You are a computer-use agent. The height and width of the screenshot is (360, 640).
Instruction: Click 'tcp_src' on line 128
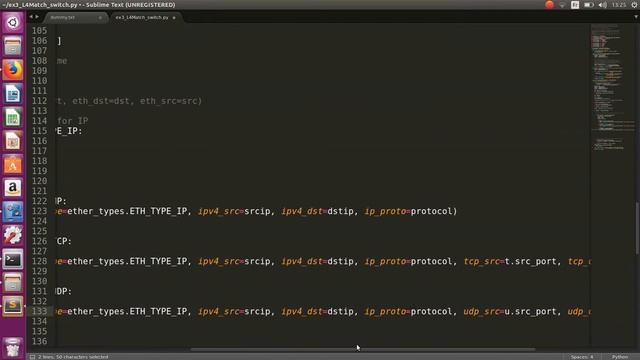coord(482,261)
